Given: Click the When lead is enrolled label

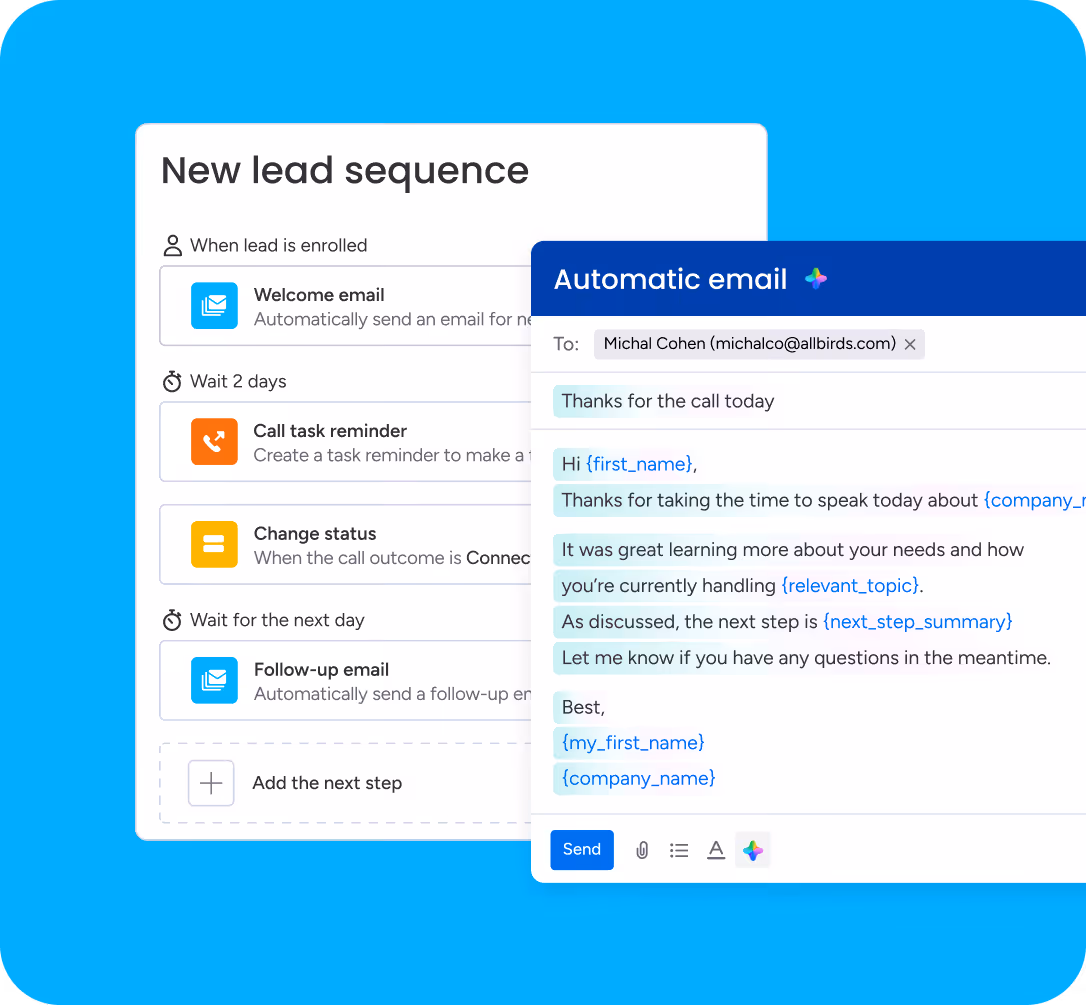Looking at the screenshot, I should click(278, 246).
